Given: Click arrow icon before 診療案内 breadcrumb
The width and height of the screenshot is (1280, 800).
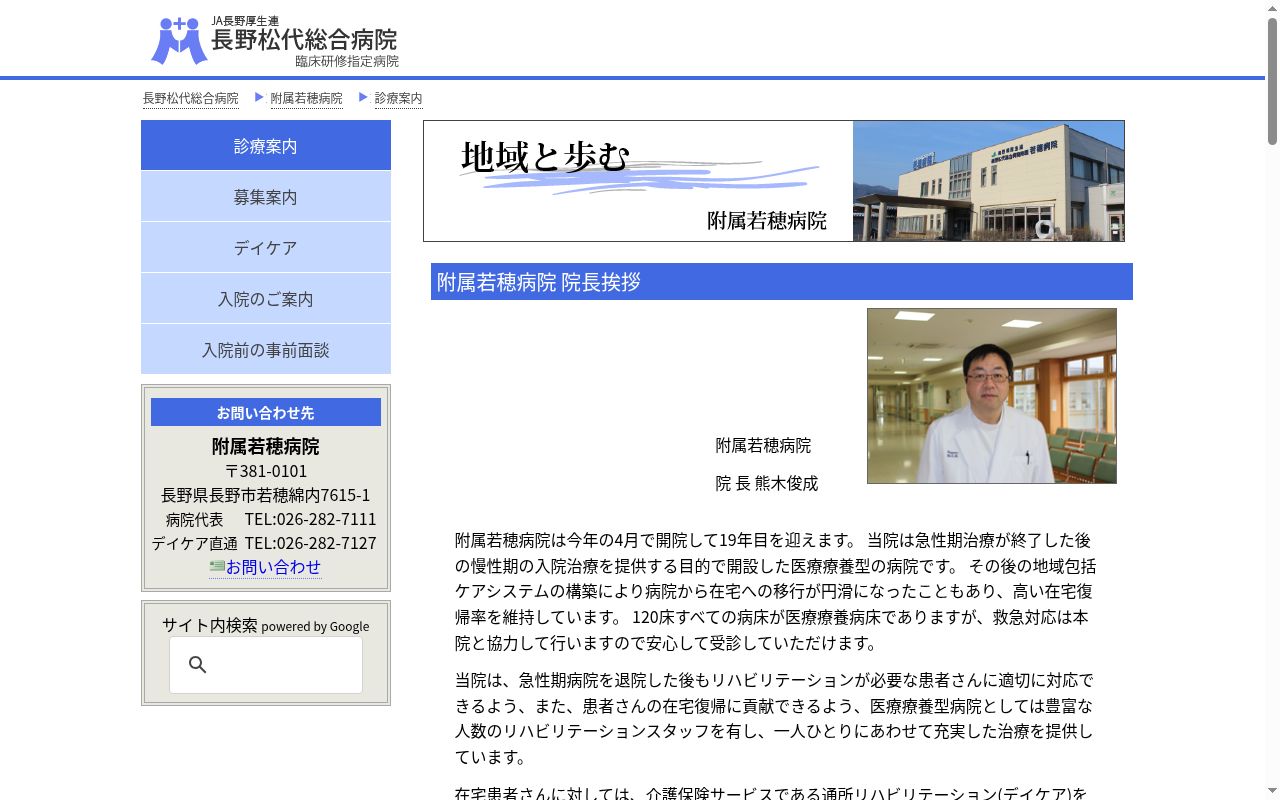Looking at the screenshot, I should click(363, 97).
